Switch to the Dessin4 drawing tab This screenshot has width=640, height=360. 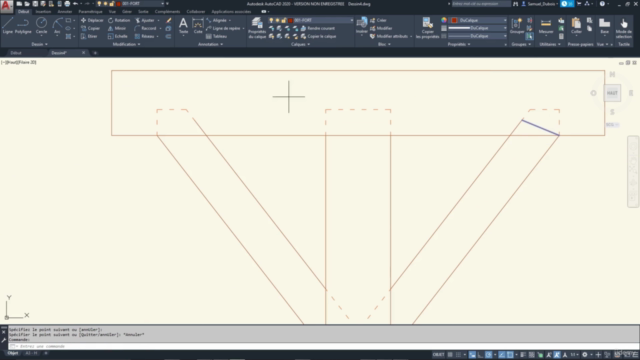tap(59, 53)
